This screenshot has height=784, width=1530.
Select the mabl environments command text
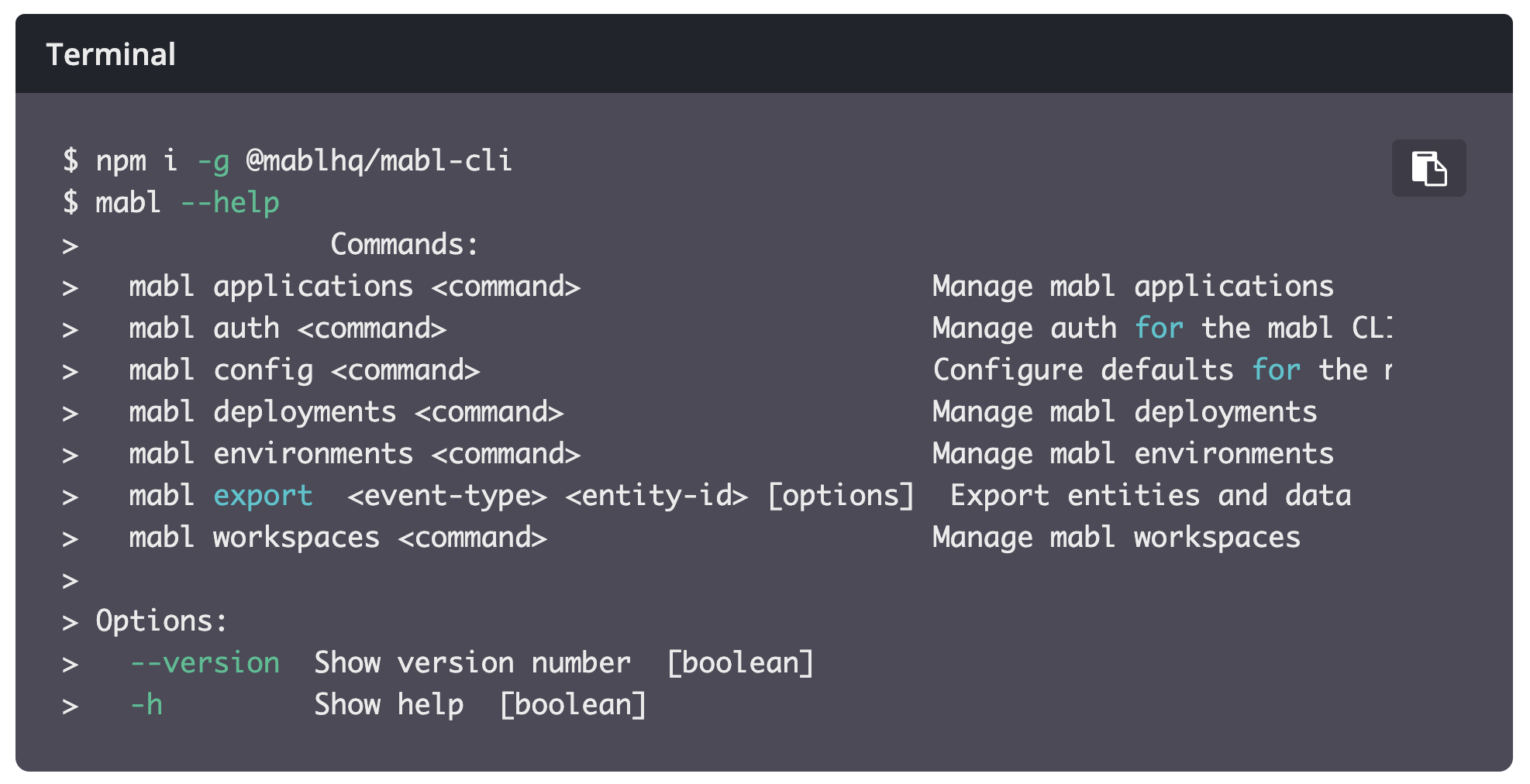pos(354,453)
